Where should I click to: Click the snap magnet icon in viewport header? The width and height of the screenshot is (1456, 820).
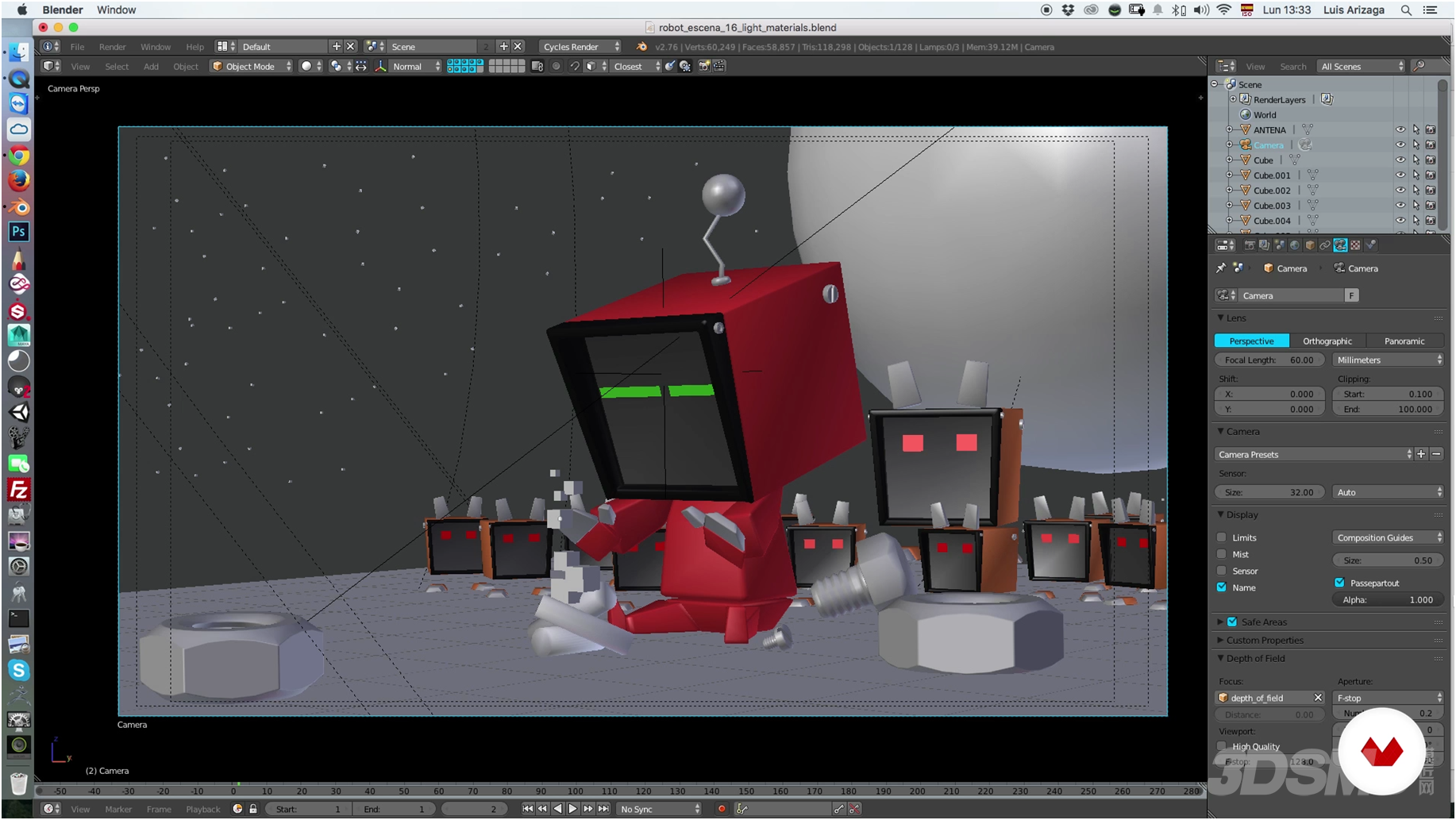[x=575, y=66]
